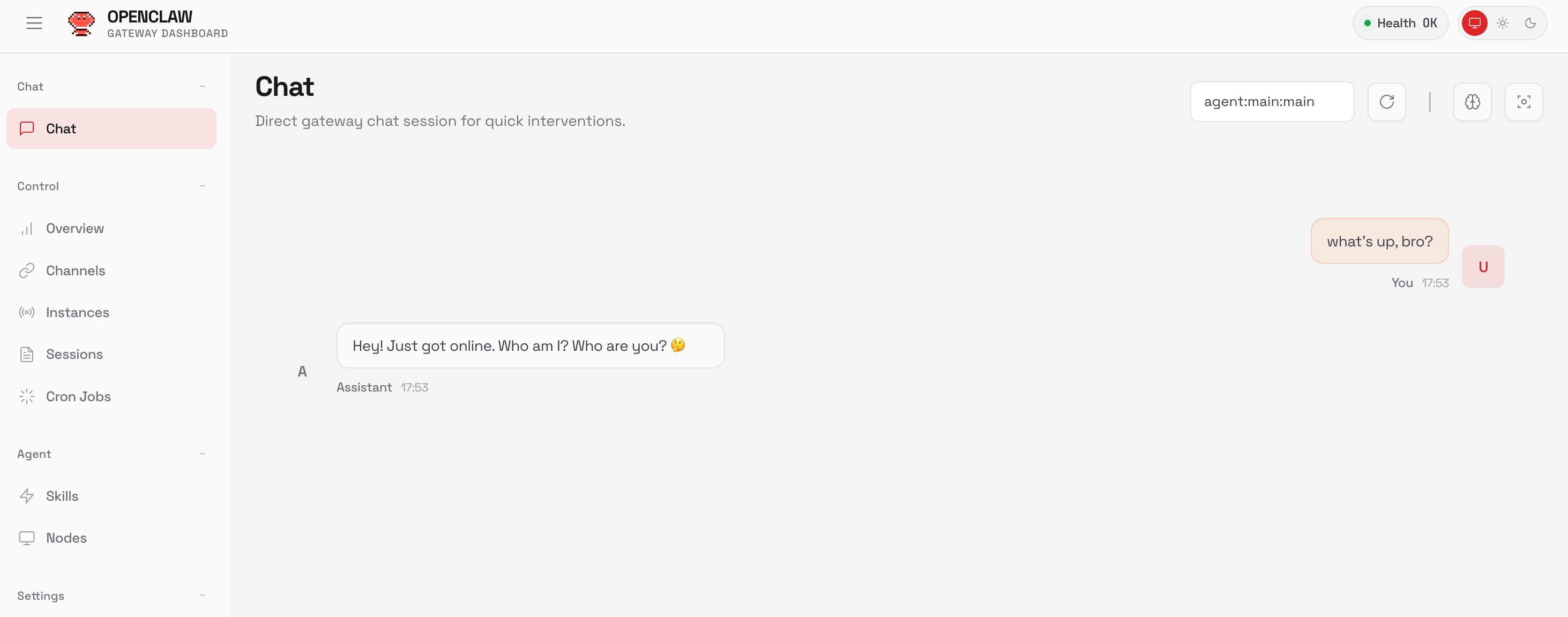Click the Health OK status pill
The height and width of the screenshot is (617, 1568).
point(1399,23)
